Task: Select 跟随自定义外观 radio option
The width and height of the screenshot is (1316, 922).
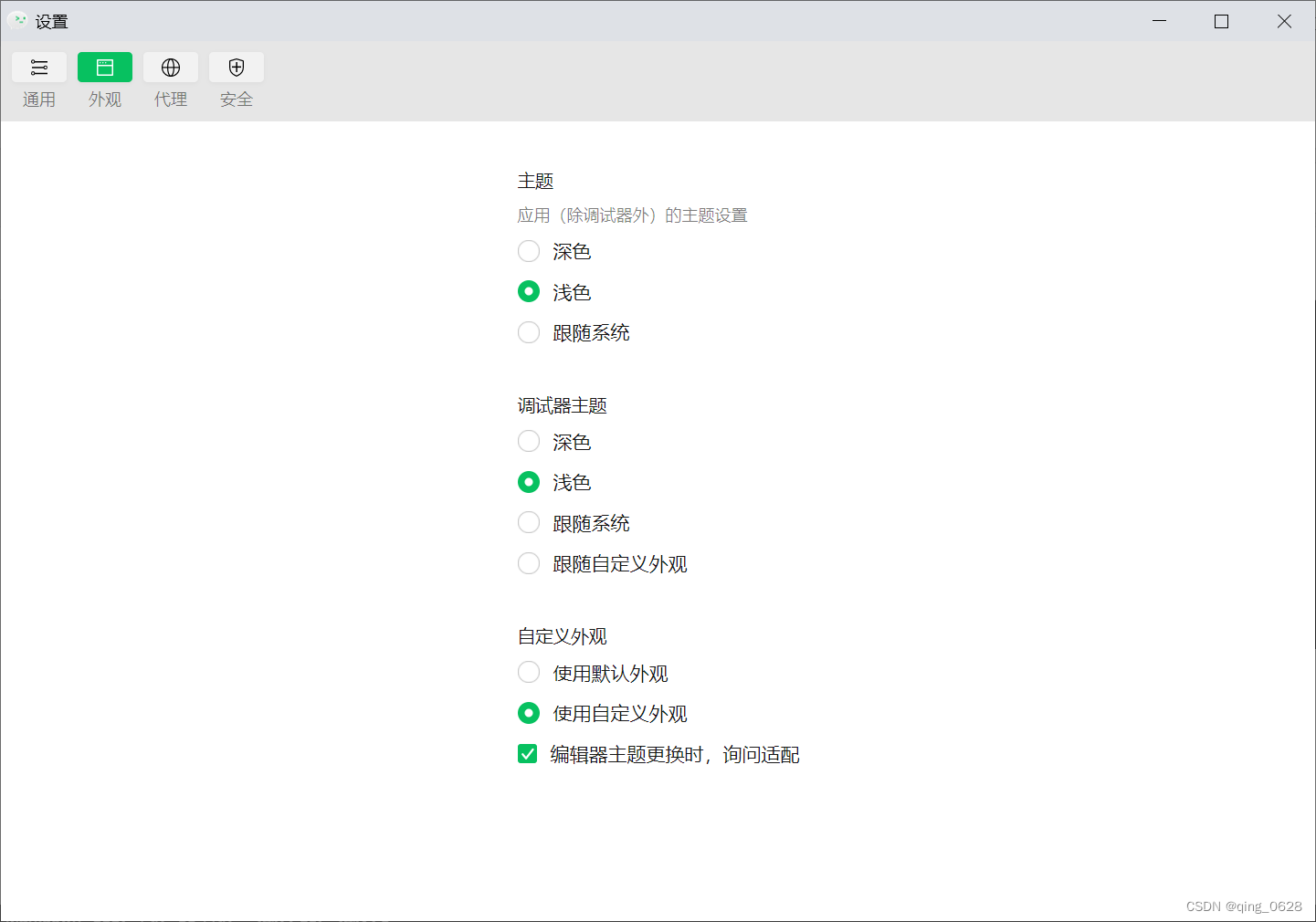Action: click(529, 564)
